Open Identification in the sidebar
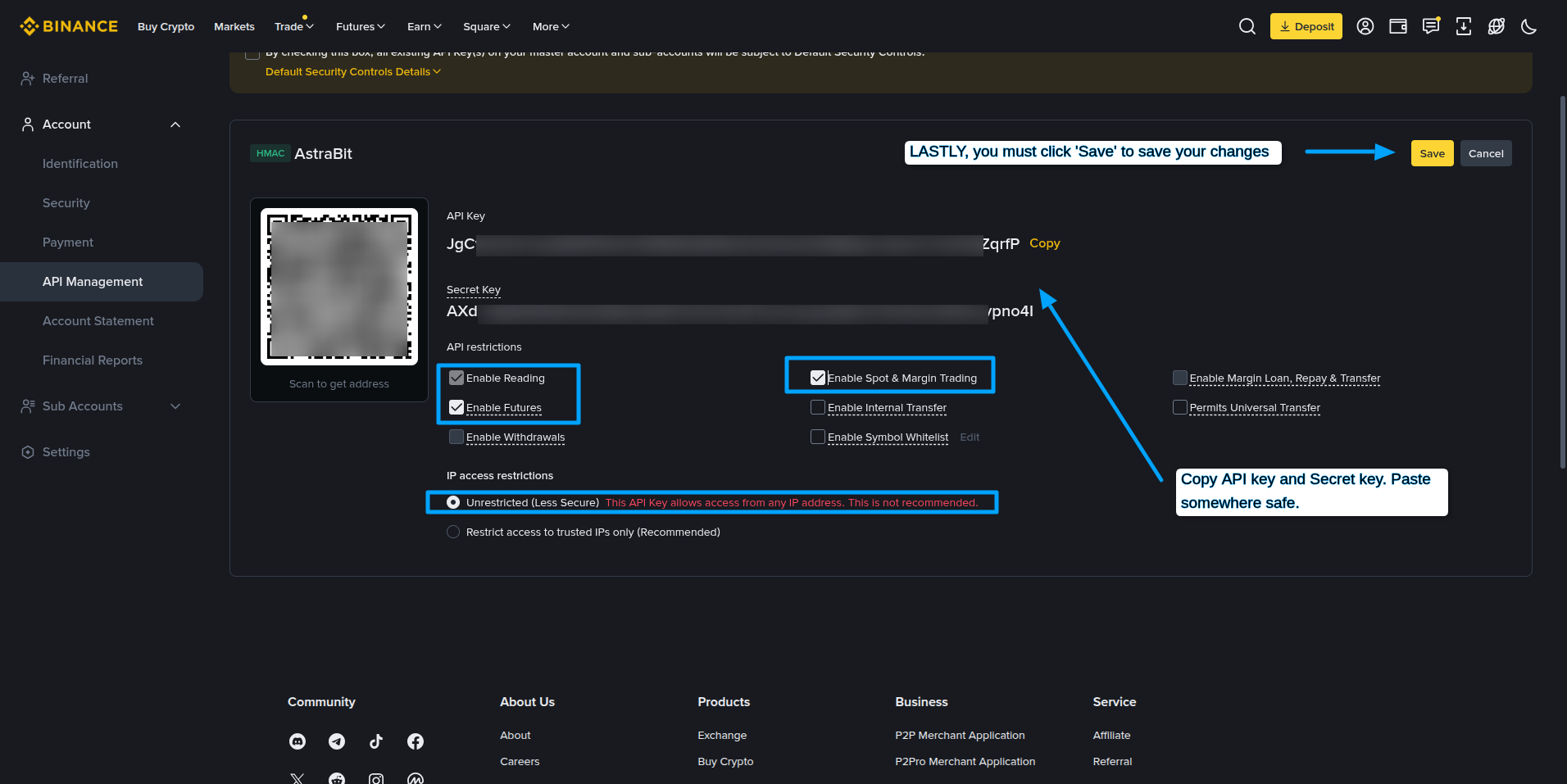 coord(80,164)
